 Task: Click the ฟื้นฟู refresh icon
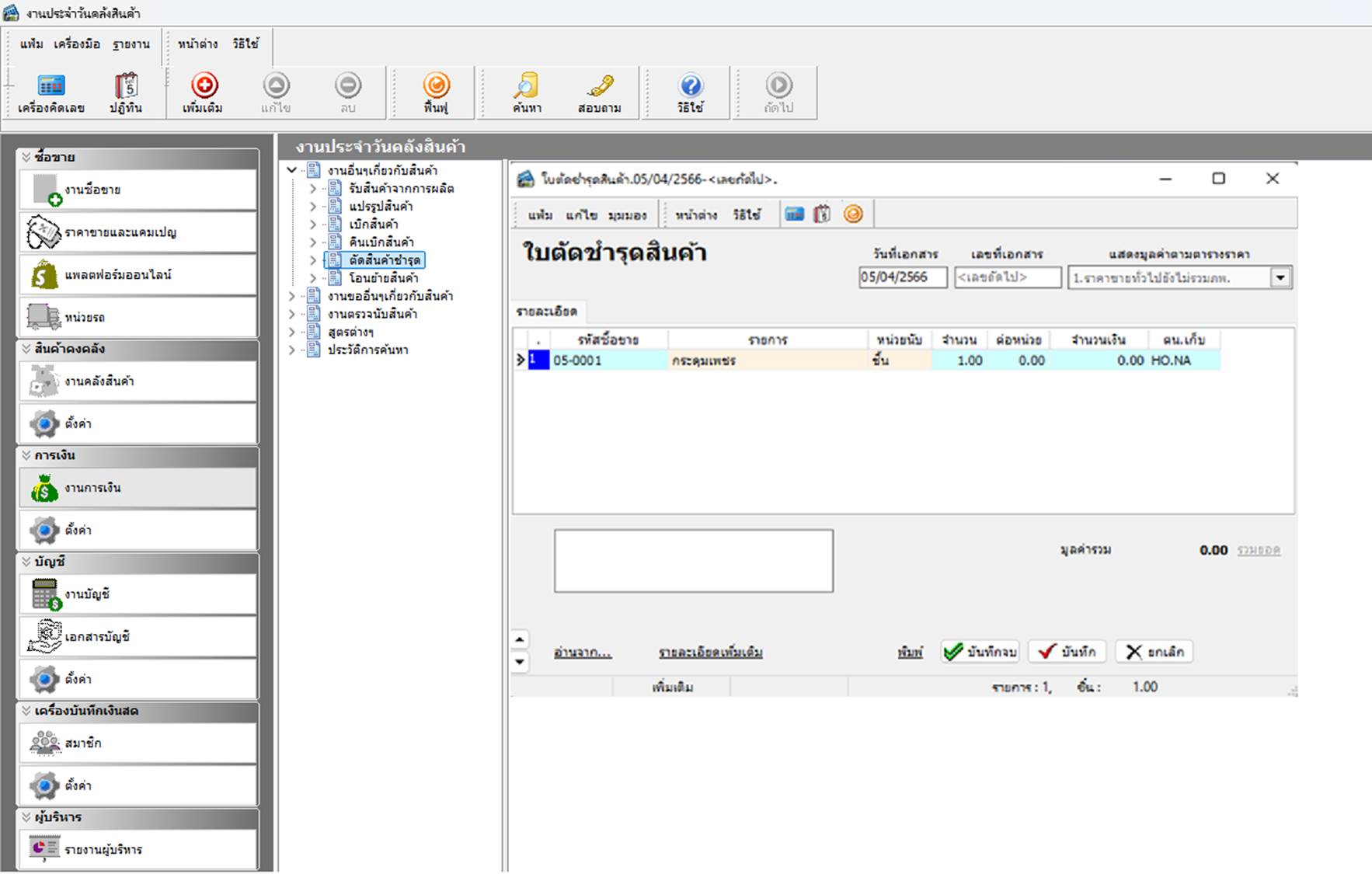[436, 93]
